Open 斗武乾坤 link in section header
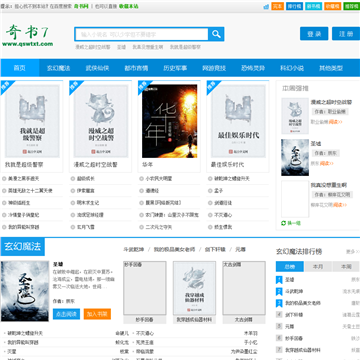 coord(134,249)
